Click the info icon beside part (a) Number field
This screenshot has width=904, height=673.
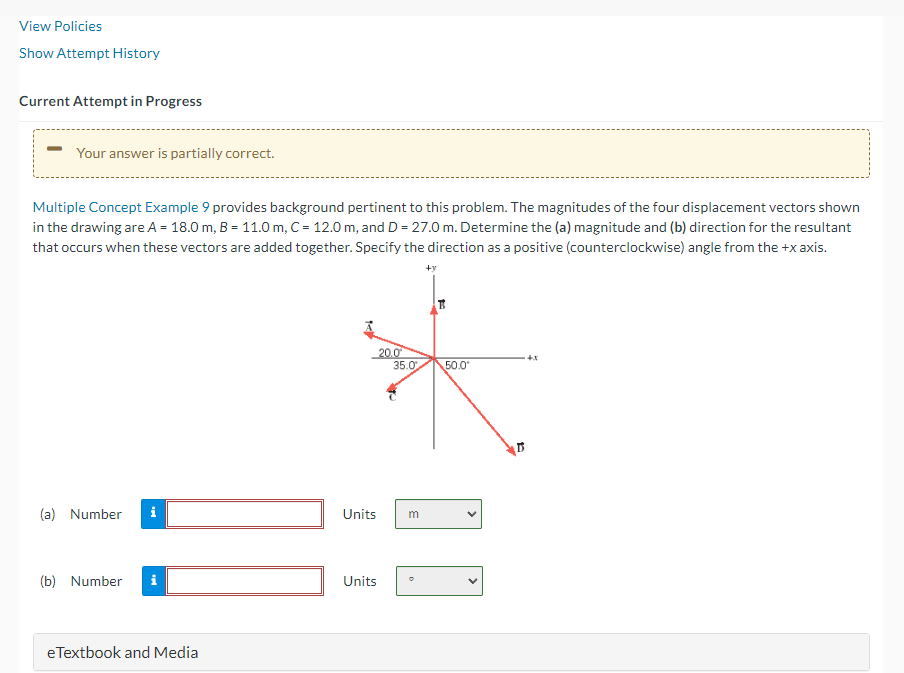(x=153, y=513)
